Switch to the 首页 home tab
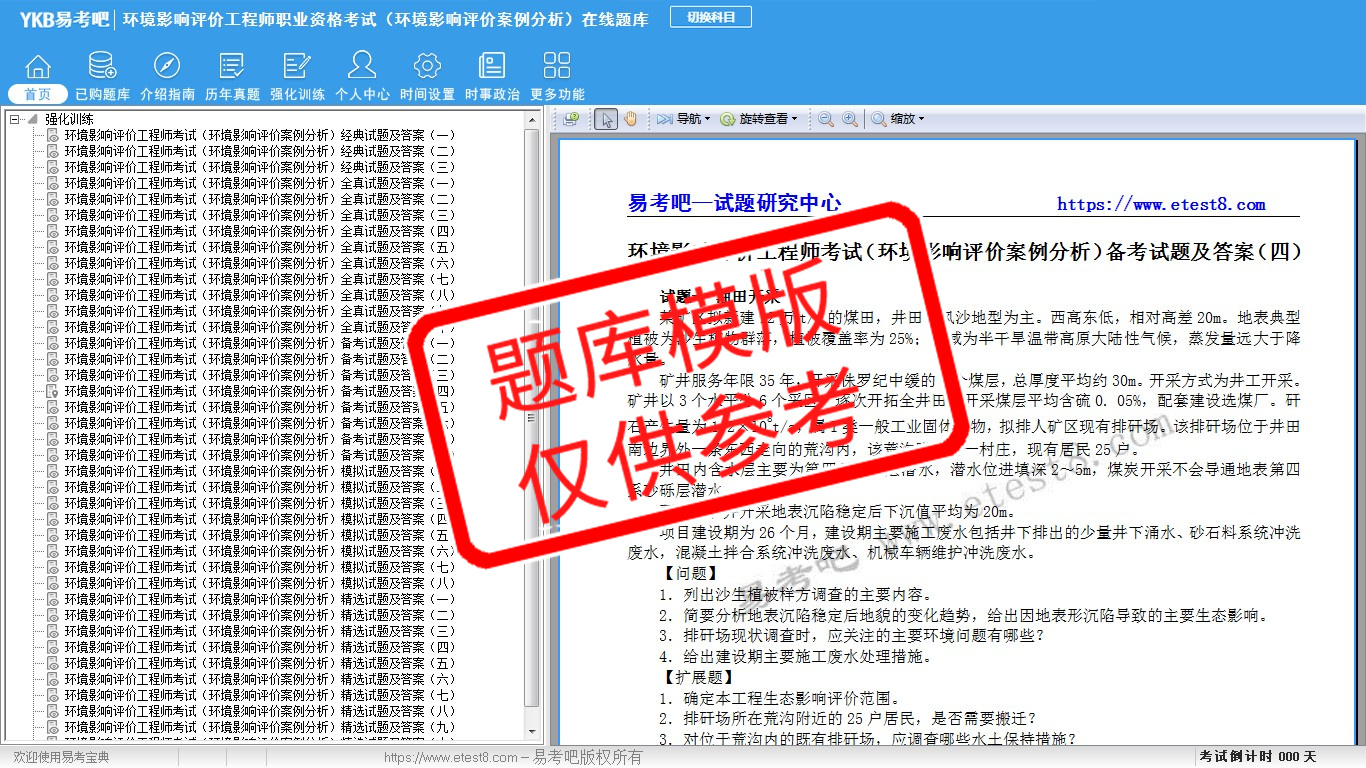The height and width of the screenshot is (768, 1366). click(38, 94)
